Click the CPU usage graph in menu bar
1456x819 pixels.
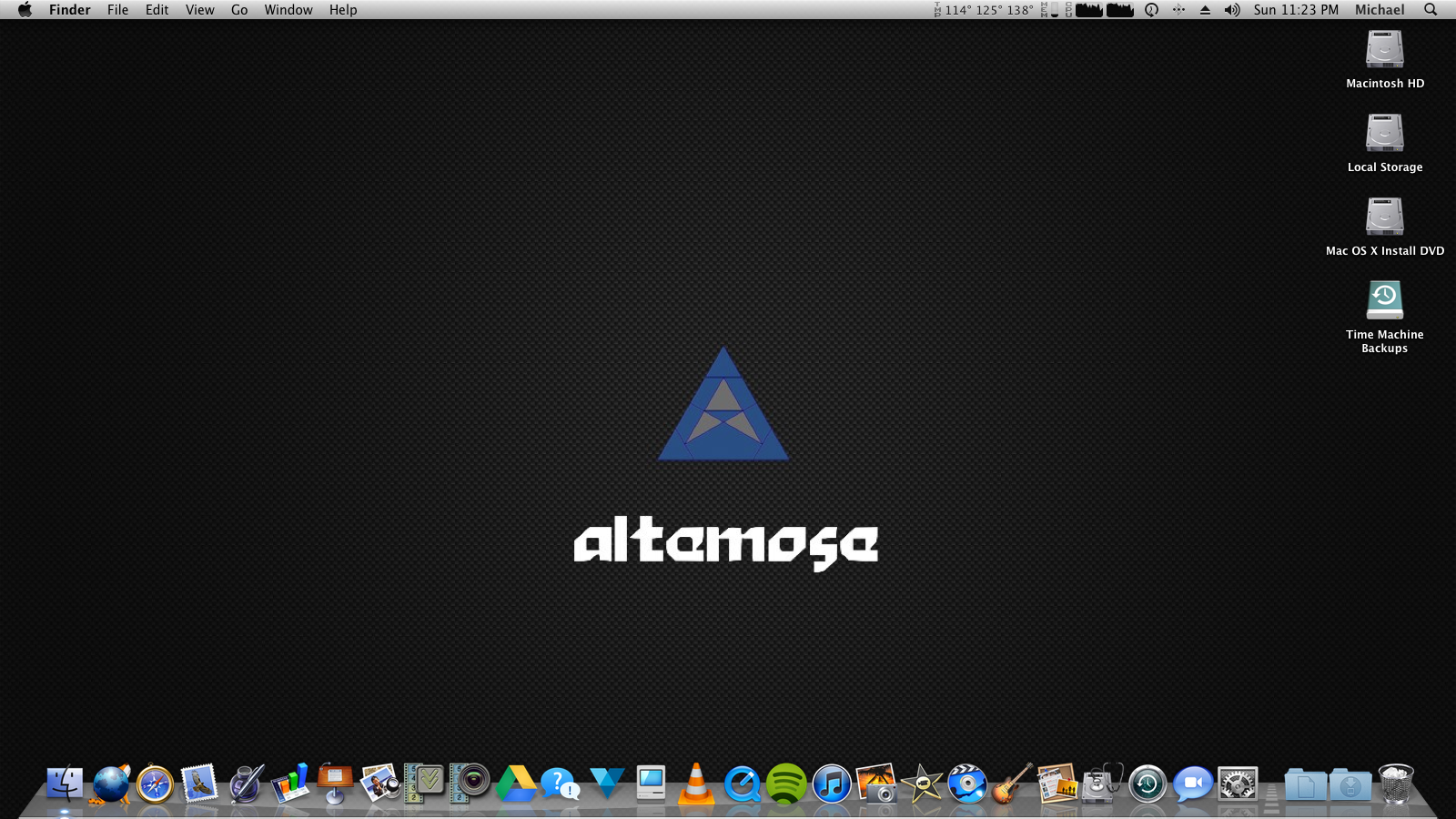tap(1098, 10)
